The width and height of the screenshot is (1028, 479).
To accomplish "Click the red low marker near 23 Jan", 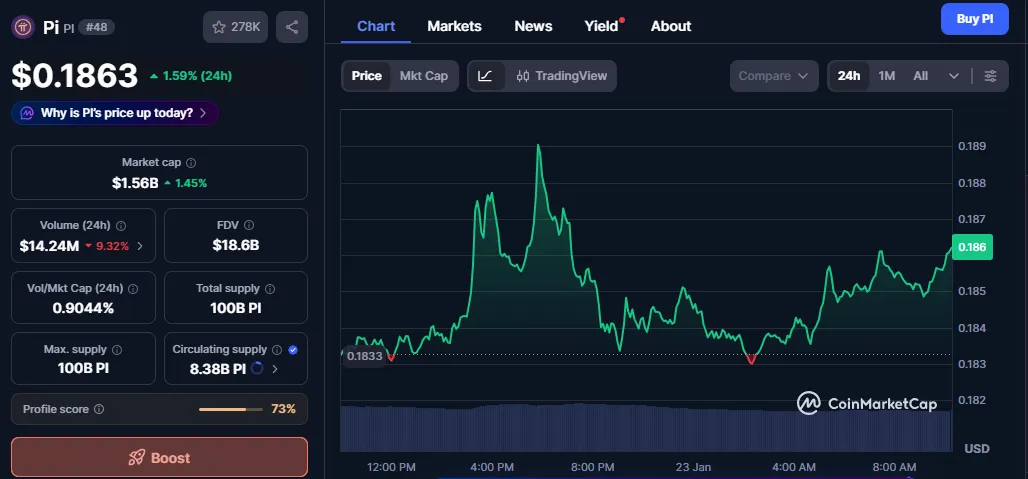I will [x=751, y=359].
